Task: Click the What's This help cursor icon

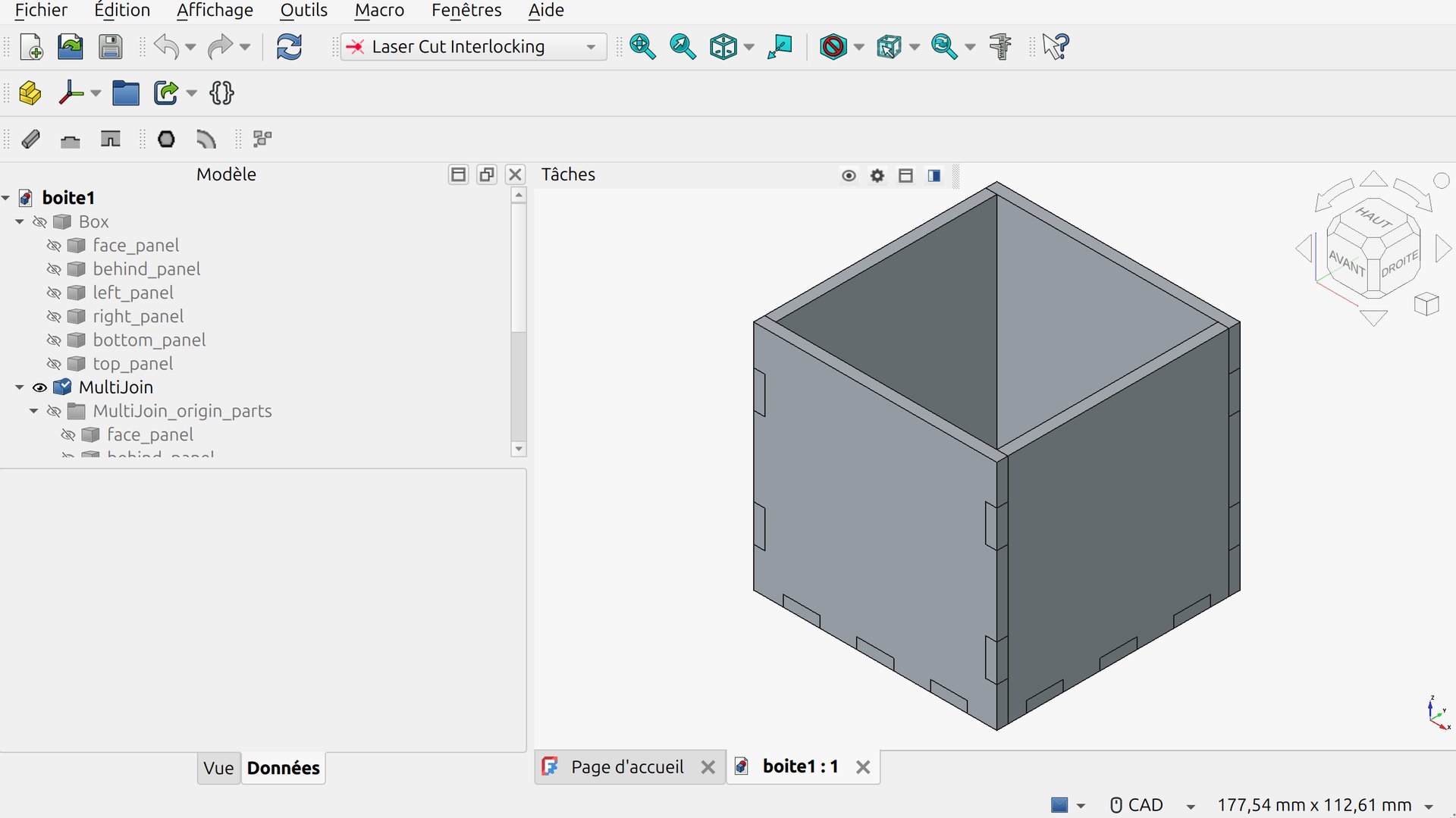Action: coord(1055,47)
